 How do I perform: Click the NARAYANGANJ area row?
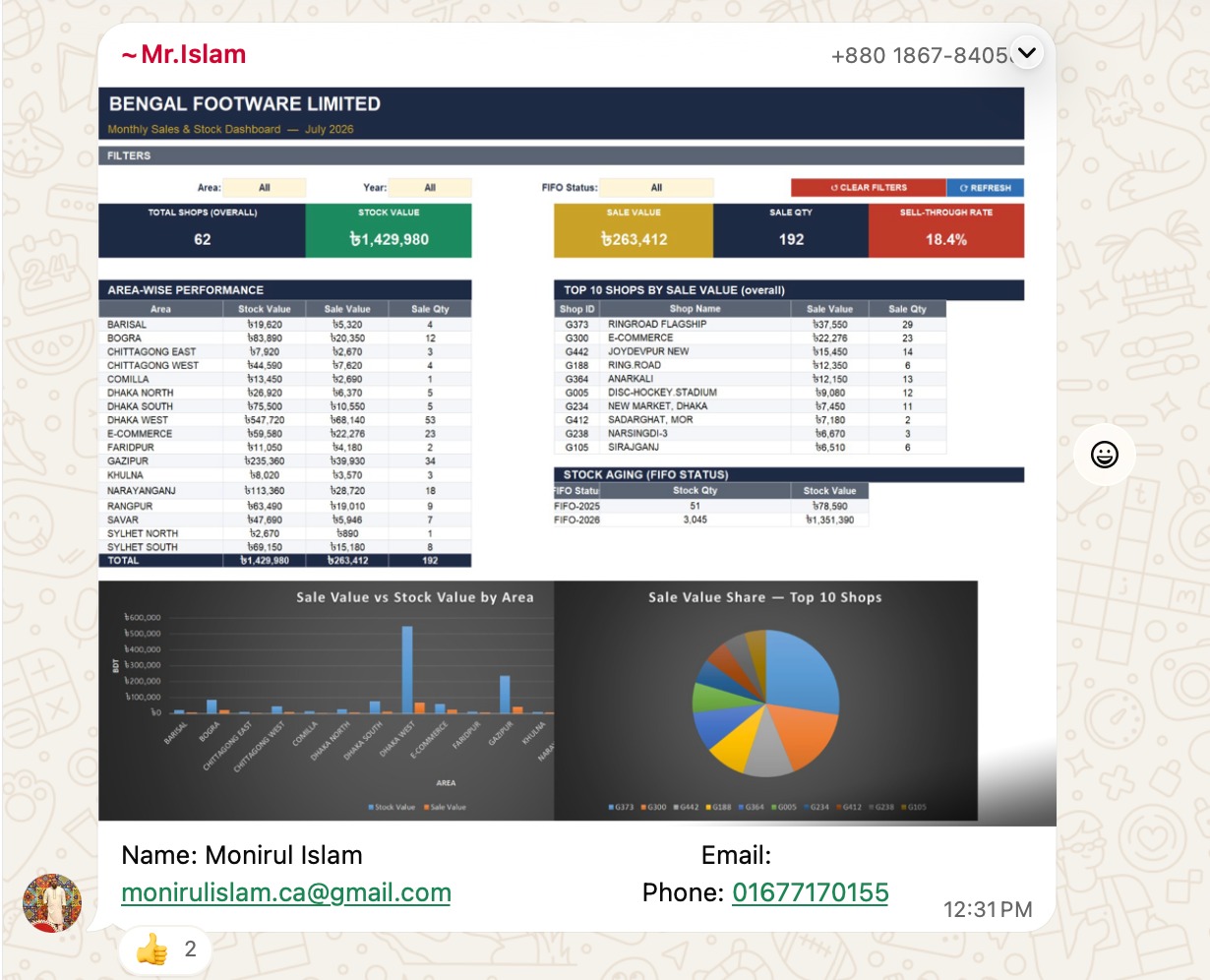(x=285, y=490)
